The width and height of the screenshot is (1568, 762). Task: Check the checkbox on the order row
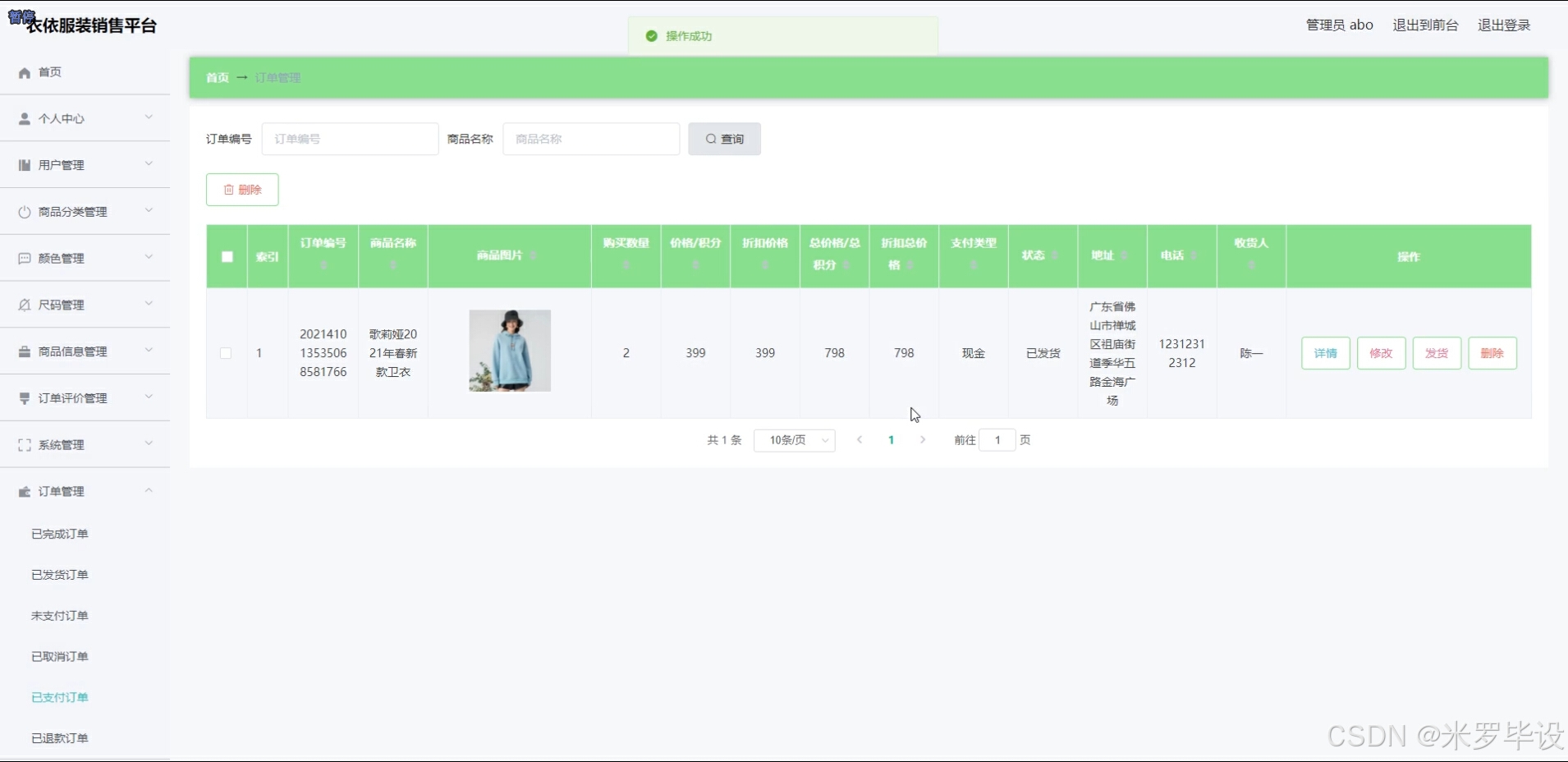coord(226,353)
